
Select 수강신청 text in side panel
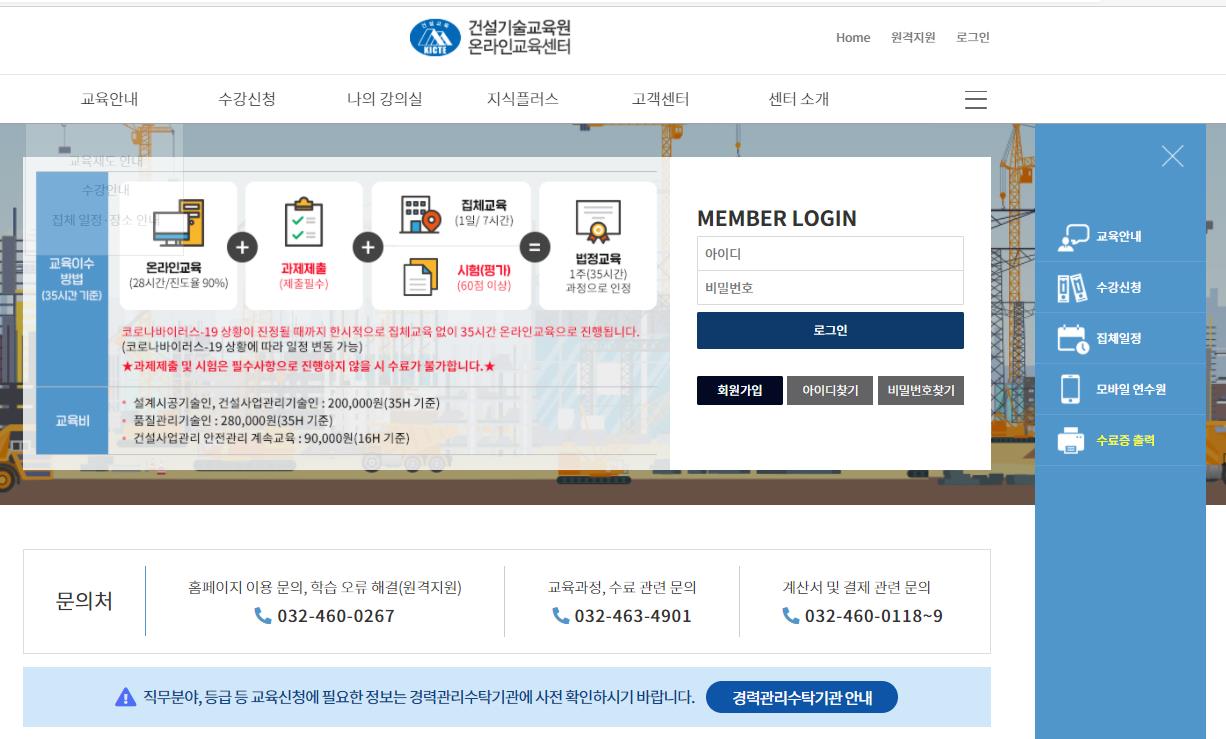[1118, 288]
